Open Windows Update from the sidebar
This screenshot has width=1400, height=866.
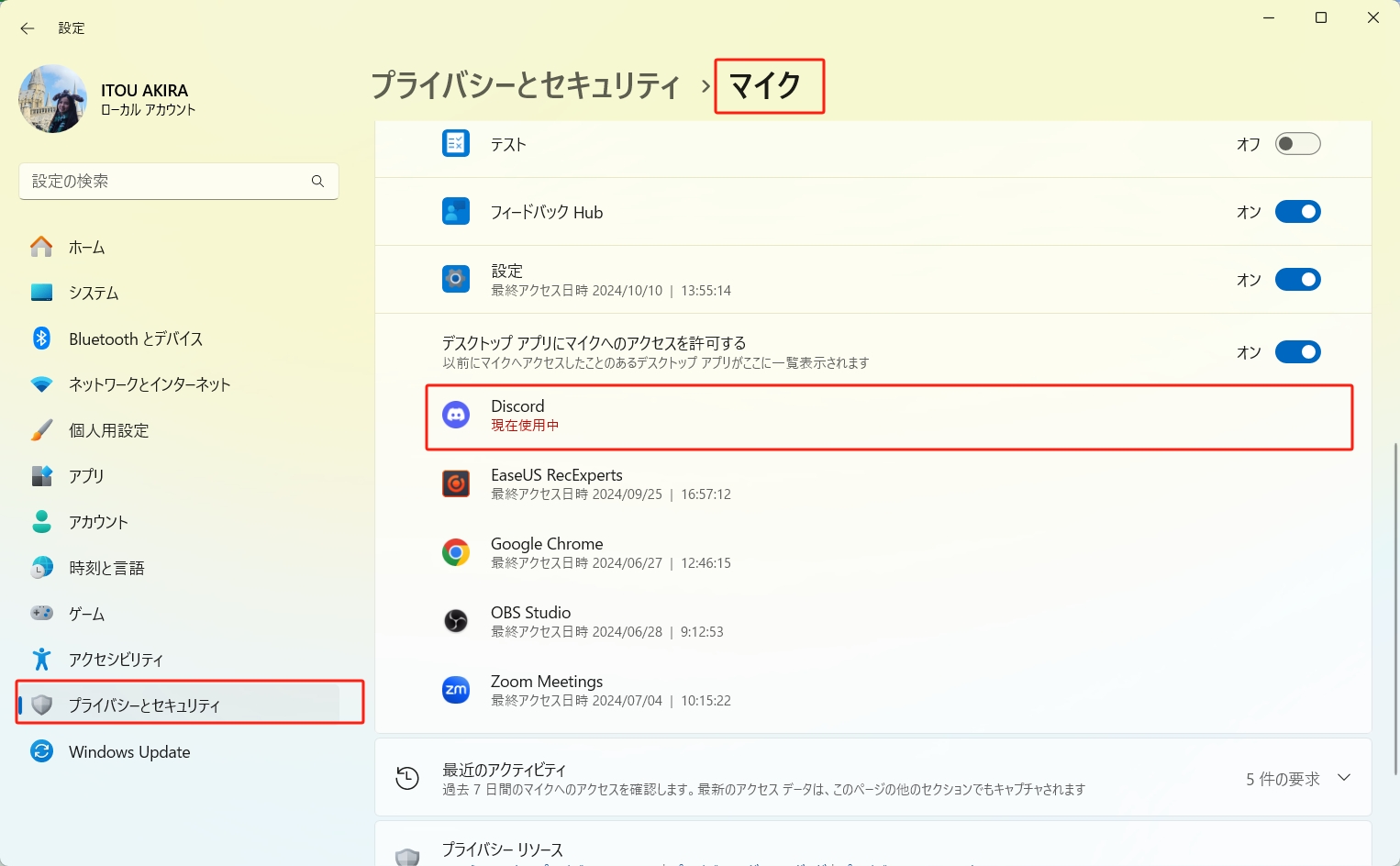pyautogui.click(x=128, y=751)
